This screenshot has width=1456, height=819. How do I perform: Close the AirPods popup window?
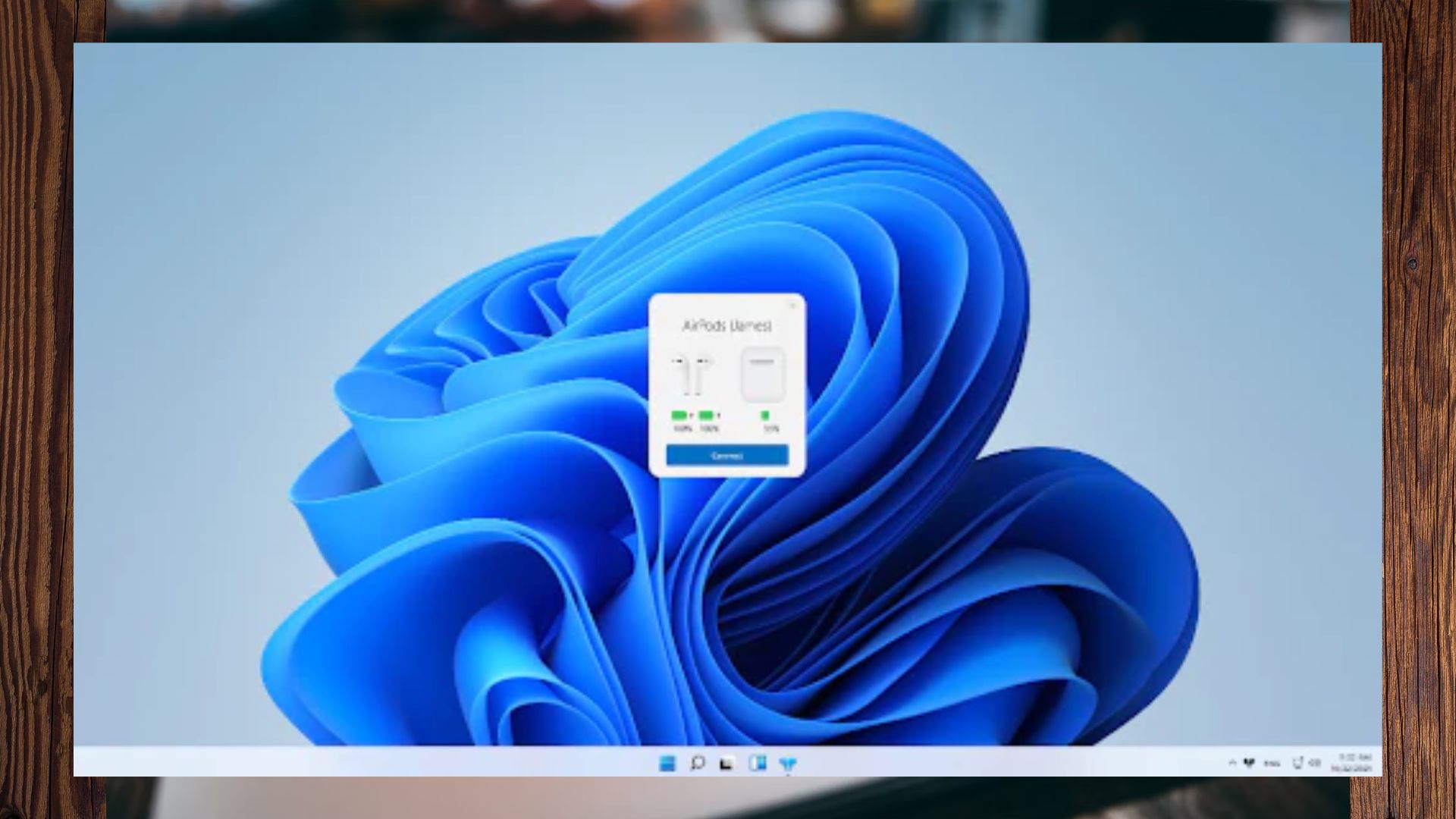(793, 305)
